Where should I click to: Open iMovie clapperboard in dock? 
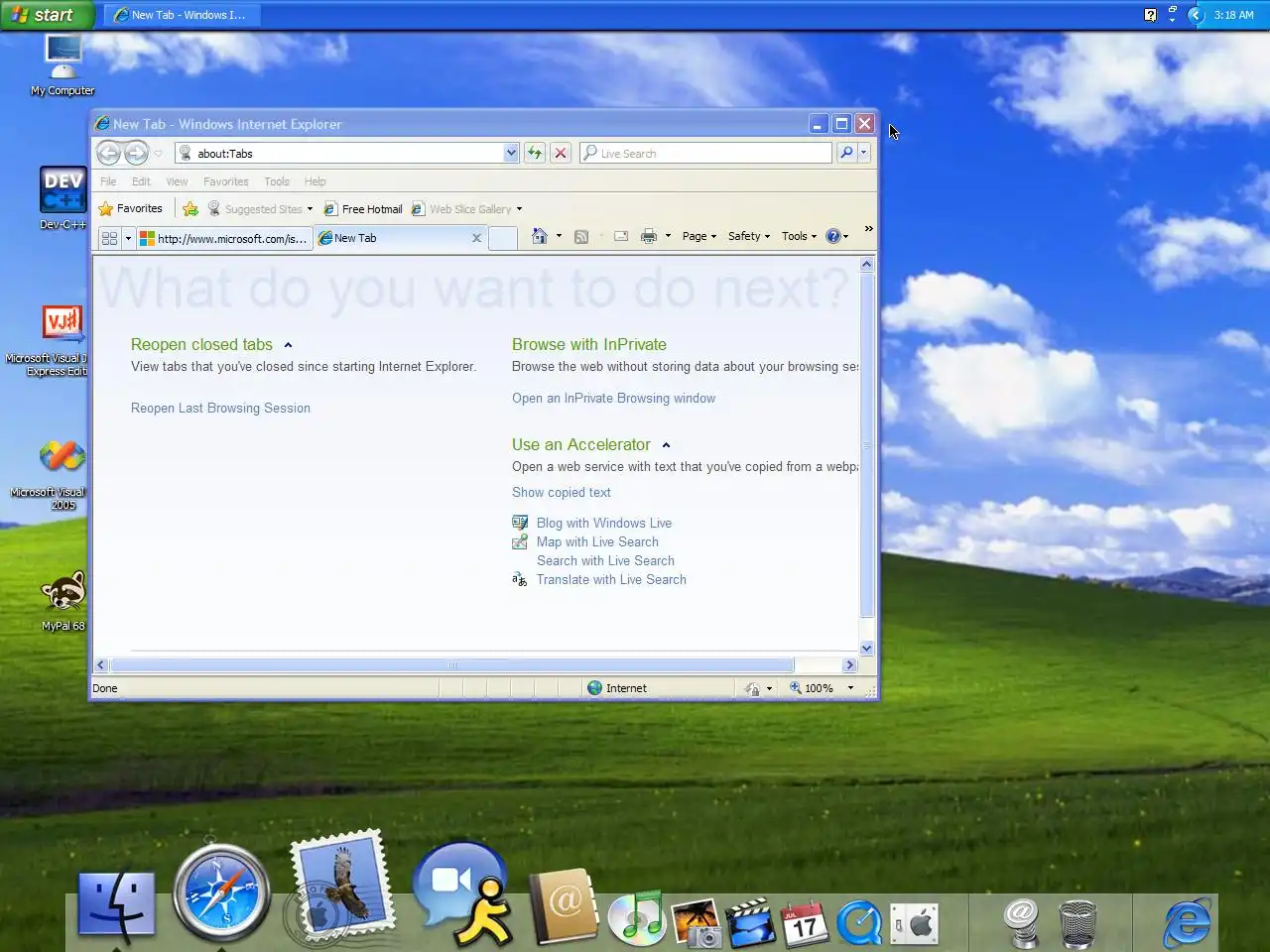[x=751, y=922]
